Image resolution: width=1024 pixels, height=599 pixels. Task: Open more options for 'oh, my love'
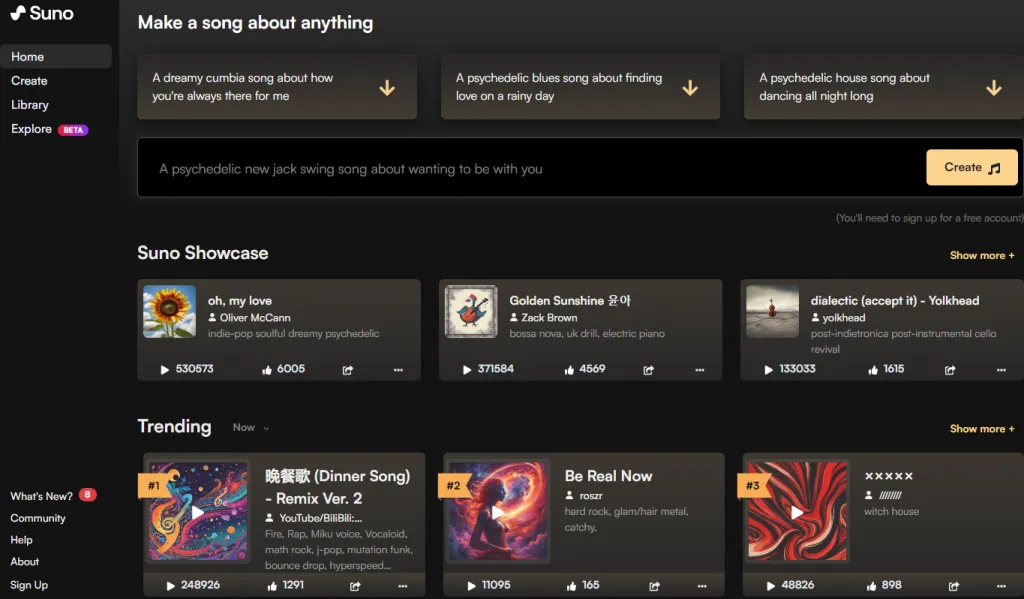[x=398, y=370]
